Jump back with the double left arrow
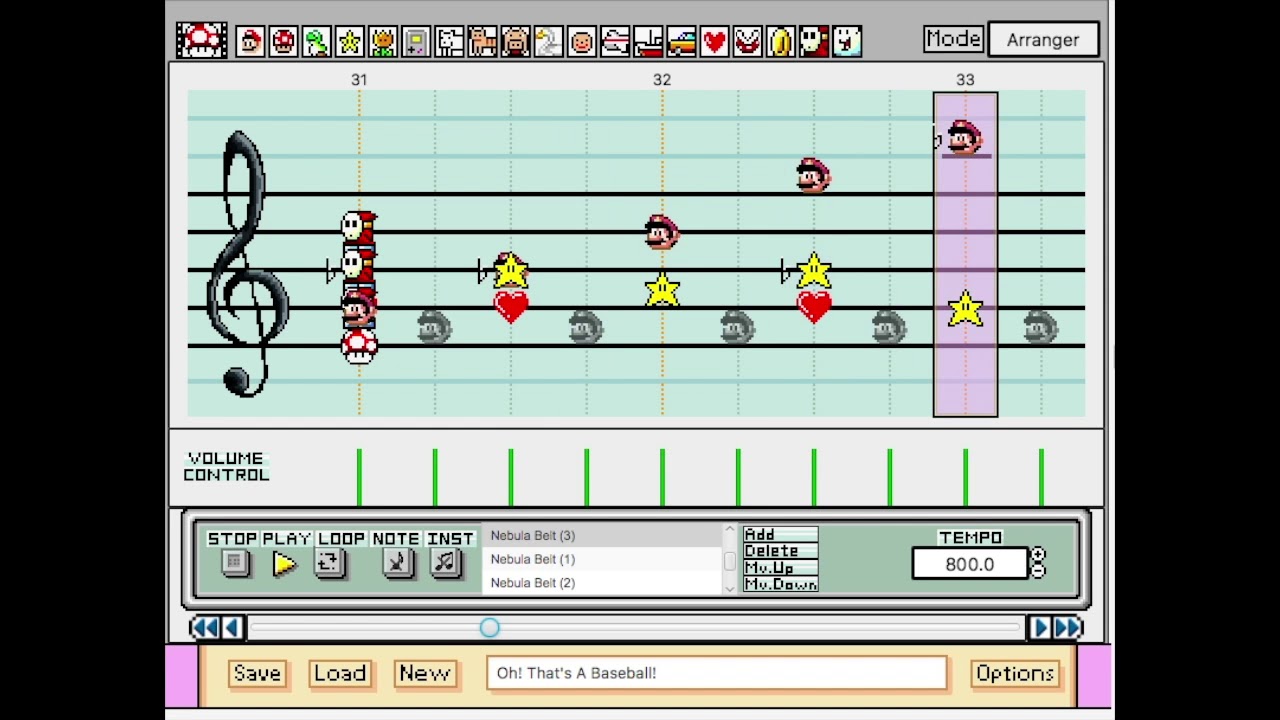This screenshot has height=720, width=1280. (x=204, y=627)
